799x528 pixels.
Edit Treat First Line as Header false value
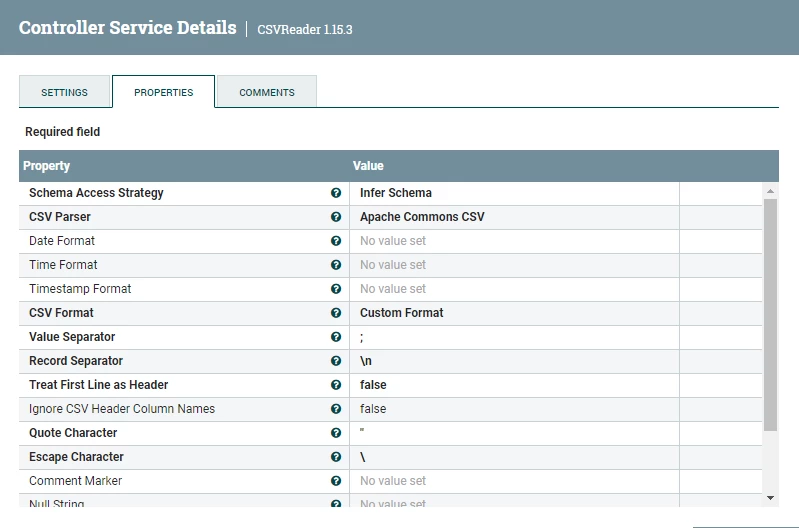point(514,385)
